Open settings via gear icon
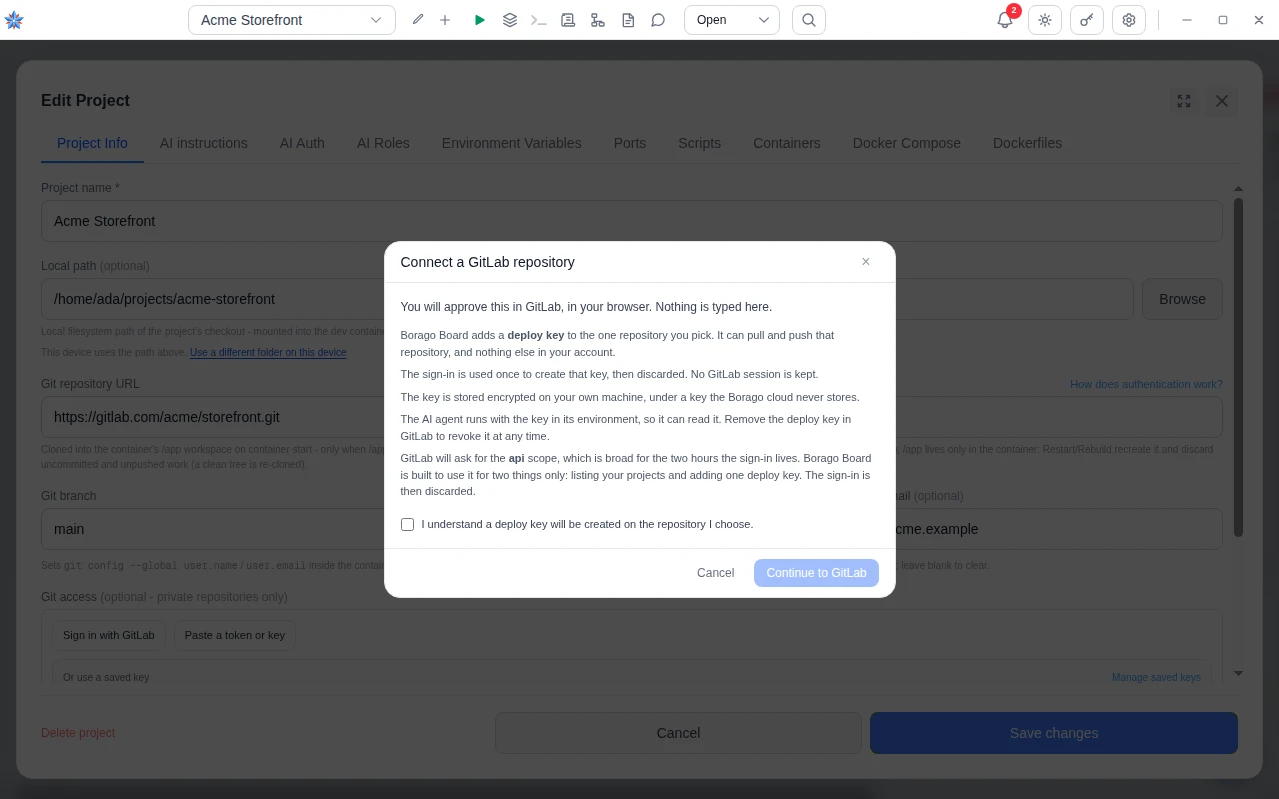The height and width of the screenshot is (799, 1279). 1129,20
